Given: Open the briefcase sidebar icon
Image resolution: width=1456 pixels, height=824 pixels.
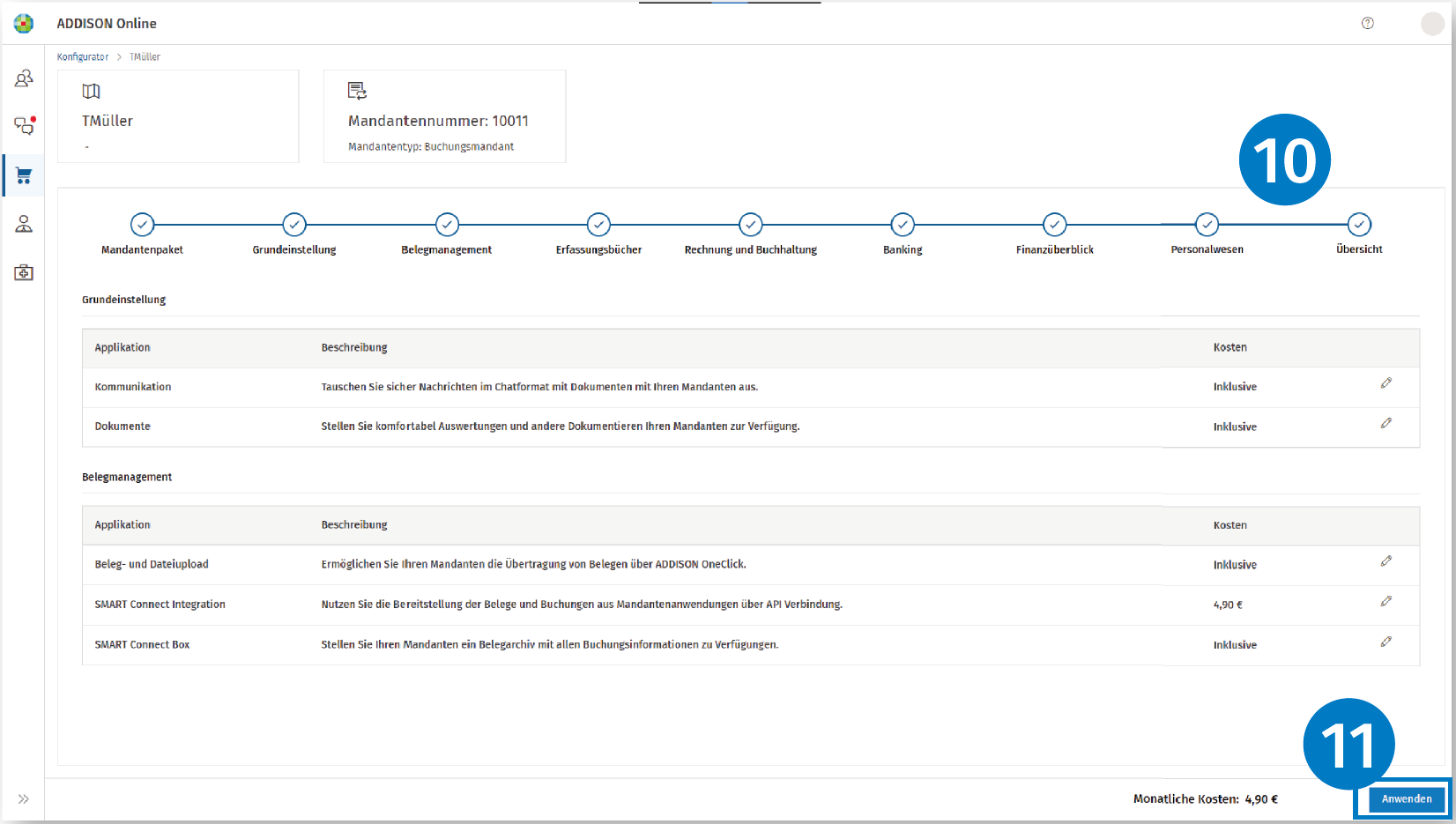Looking at the screenshot, I should click(24, 272).
